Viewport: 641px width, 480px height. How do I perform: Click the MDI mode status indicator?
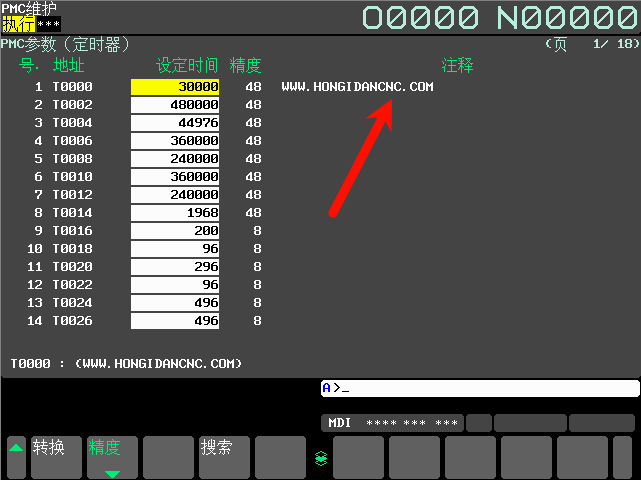392,423
